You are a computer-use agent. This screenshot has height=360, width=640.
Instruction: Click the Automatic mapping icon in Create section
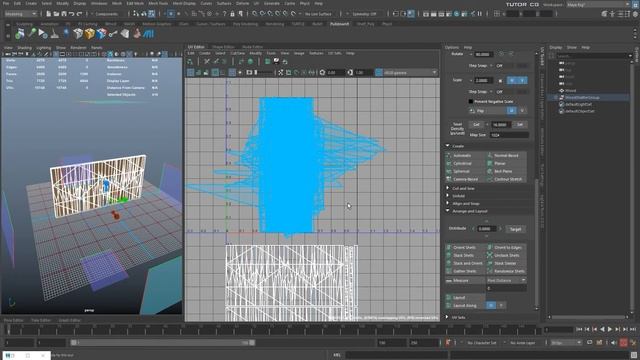449,156
